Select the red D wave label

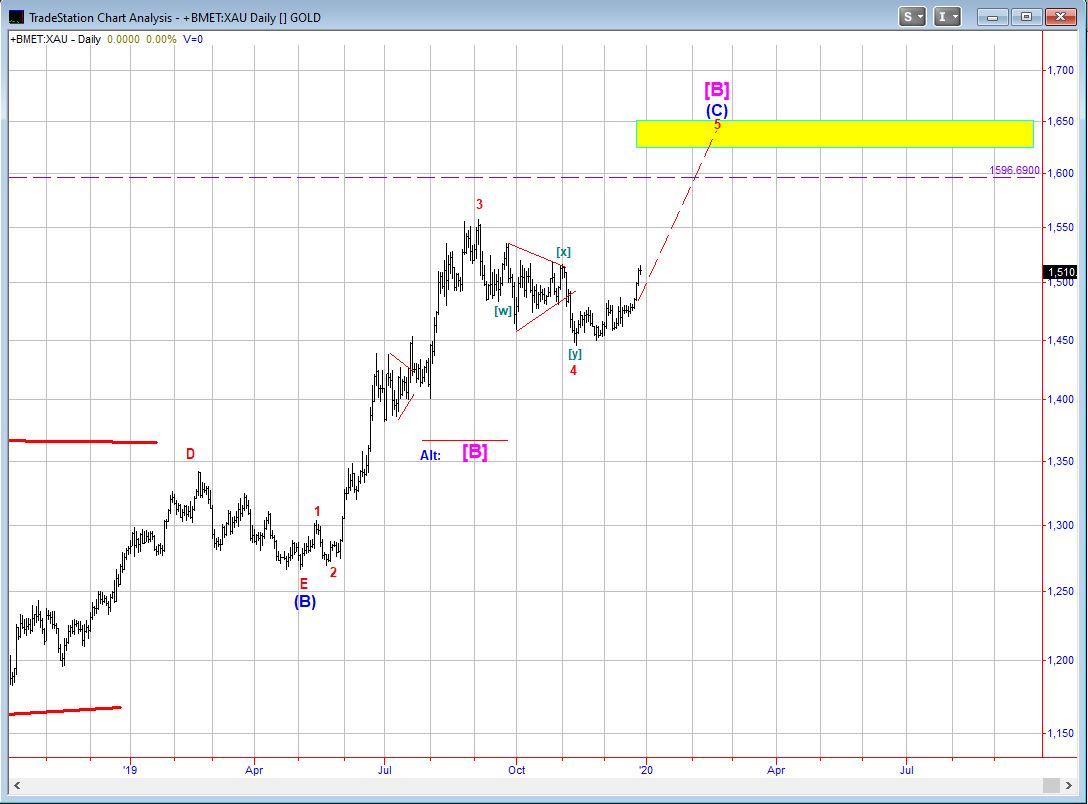(x=190, y=454)
